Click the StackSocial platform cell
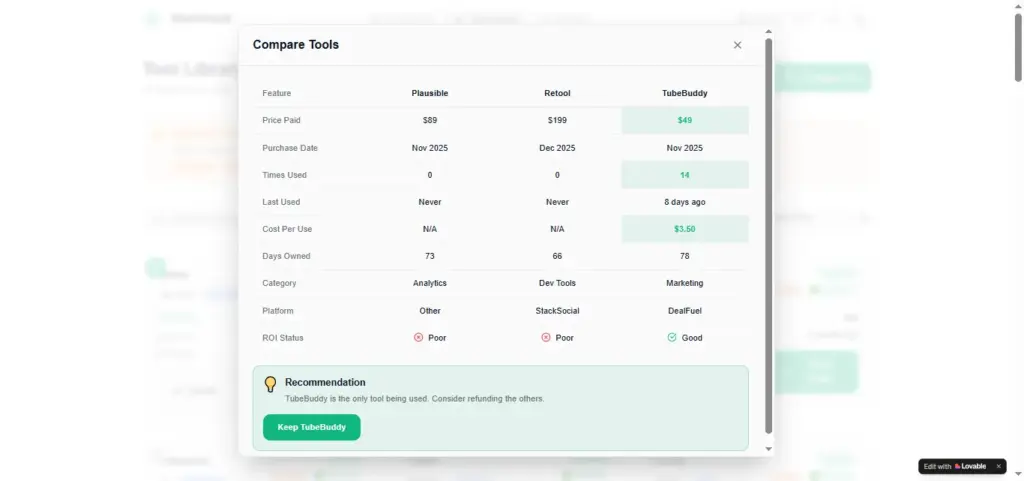The image size is (1024, 481). click(557, 311)
